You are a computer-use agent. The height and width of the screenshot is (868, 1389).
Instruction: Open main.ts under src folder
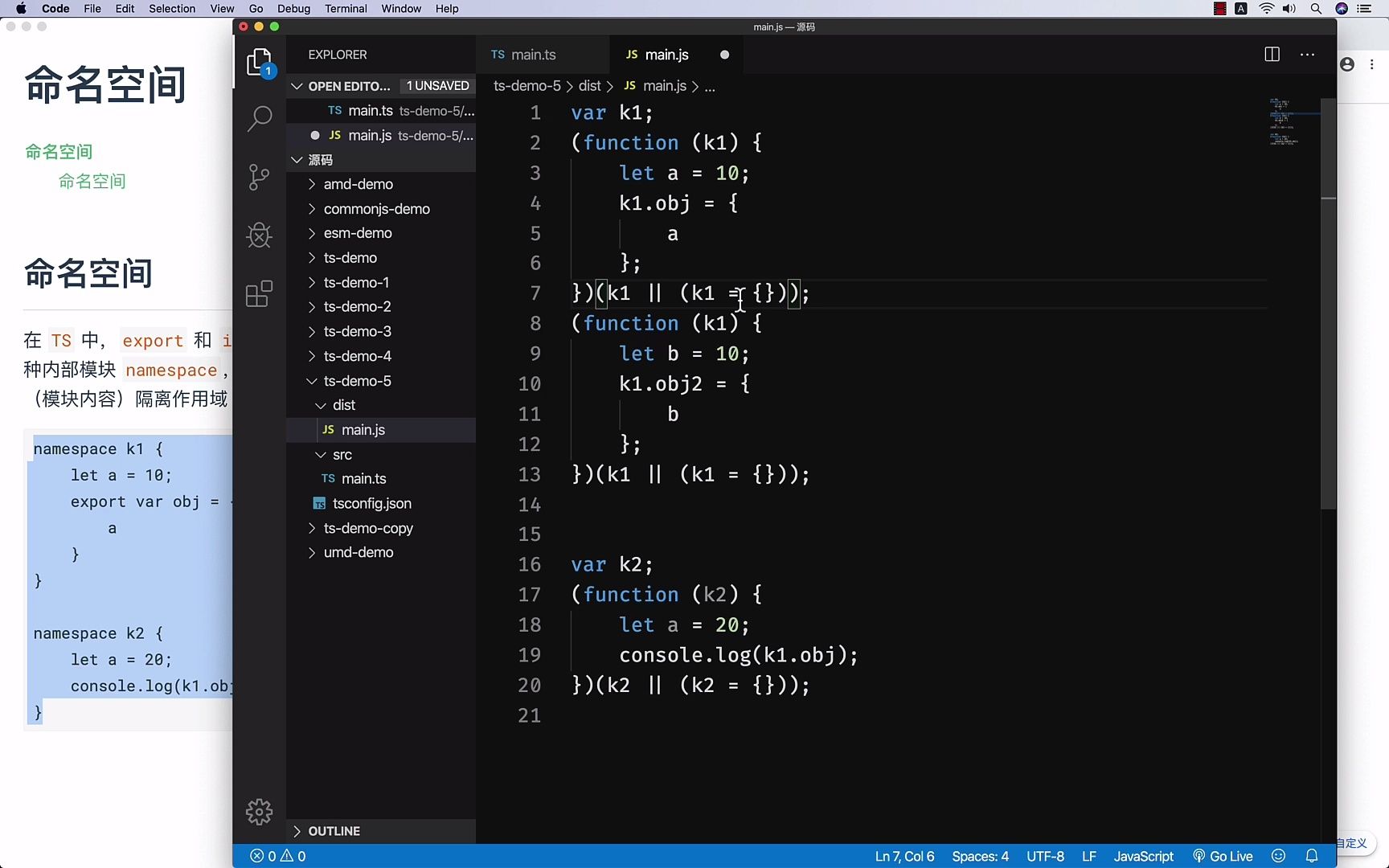pyautogui.click(x=381, y=479)
